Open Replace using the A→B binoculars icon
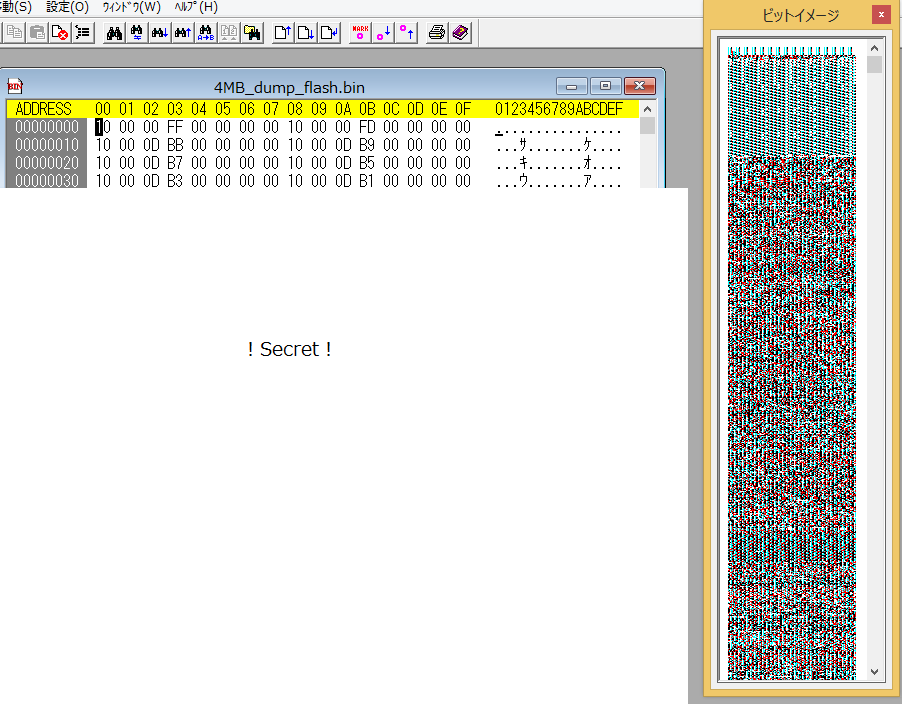 206,33
